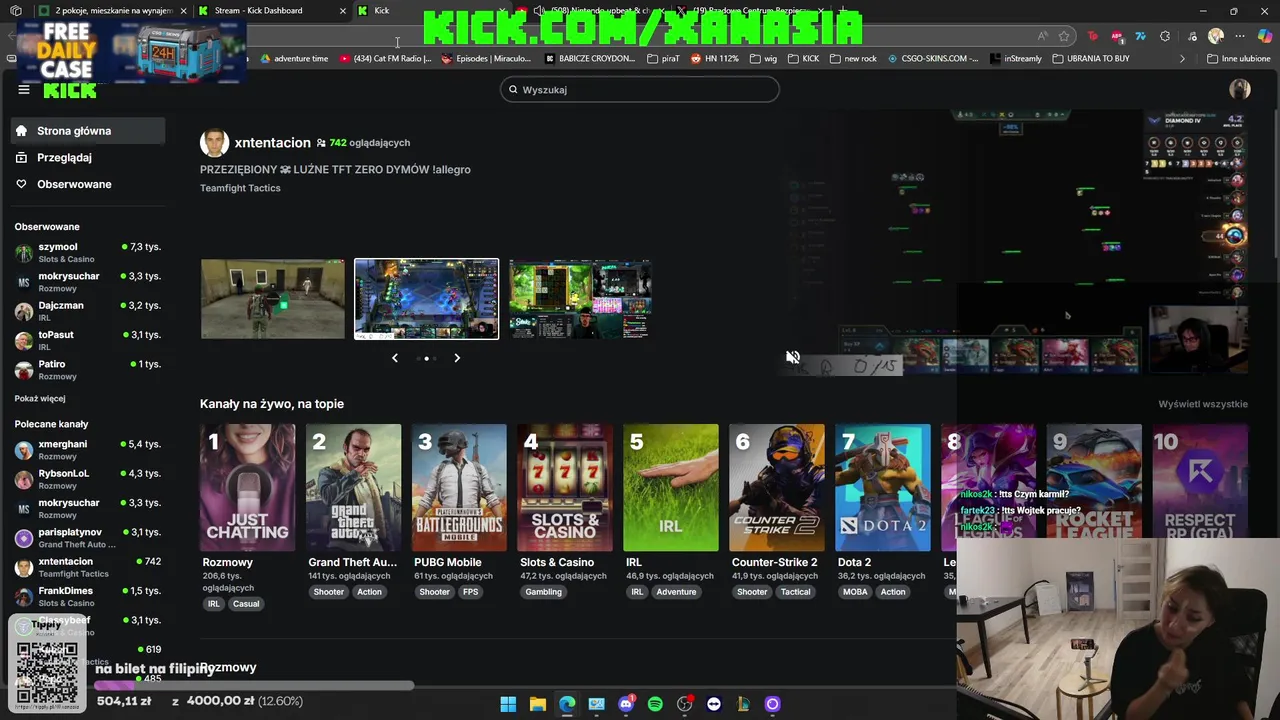Screen dimensions: 1280x720
Task: Open xntentacion channel name link
Action: pos(272,143)
